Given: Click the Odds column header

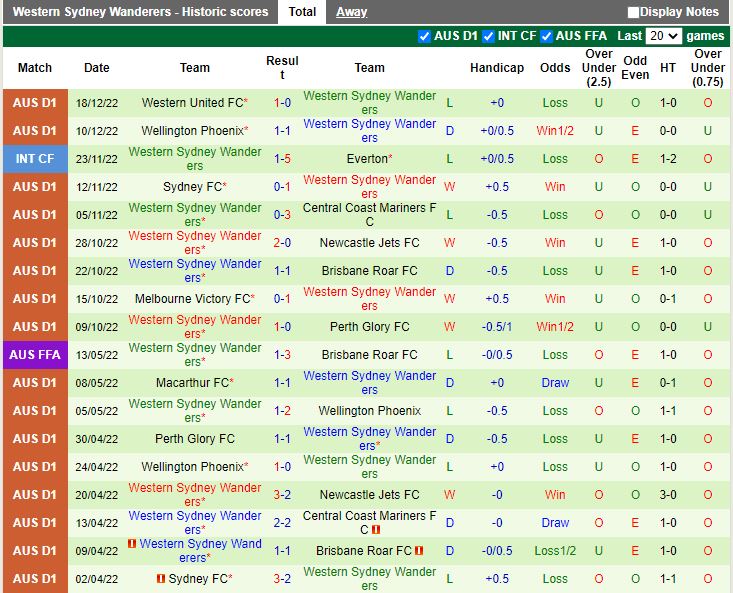Looking at the screenshot, I should point(555,68).
